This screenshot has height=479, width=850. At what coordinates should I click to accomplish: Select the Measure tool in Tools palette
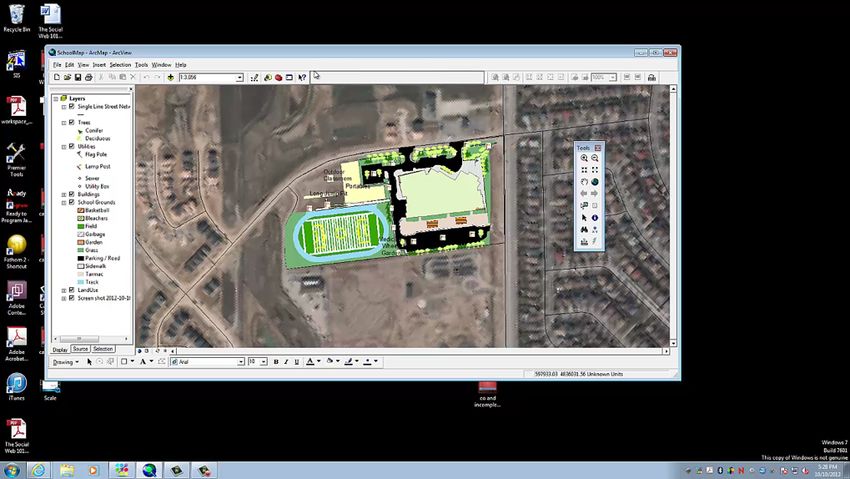[584, 242]
